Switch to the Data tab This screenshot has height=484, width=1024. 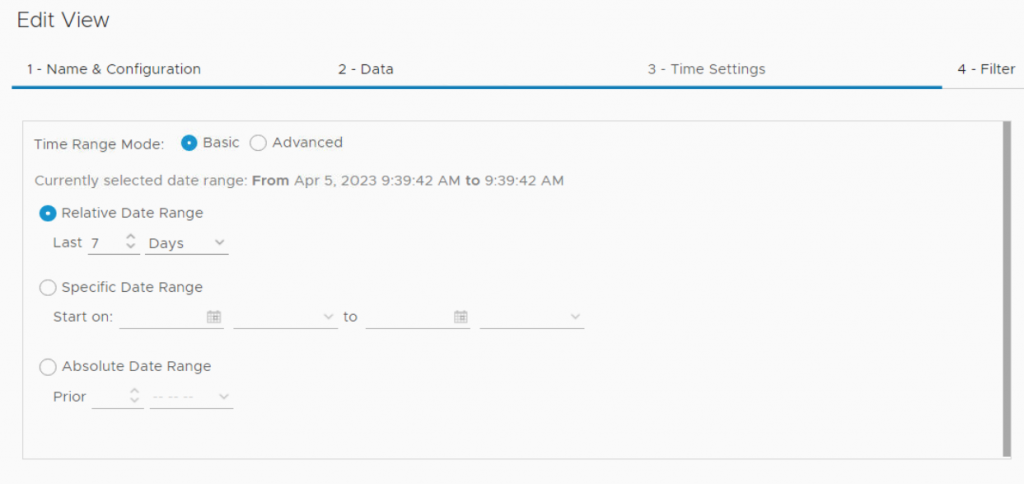click(365, 69)
